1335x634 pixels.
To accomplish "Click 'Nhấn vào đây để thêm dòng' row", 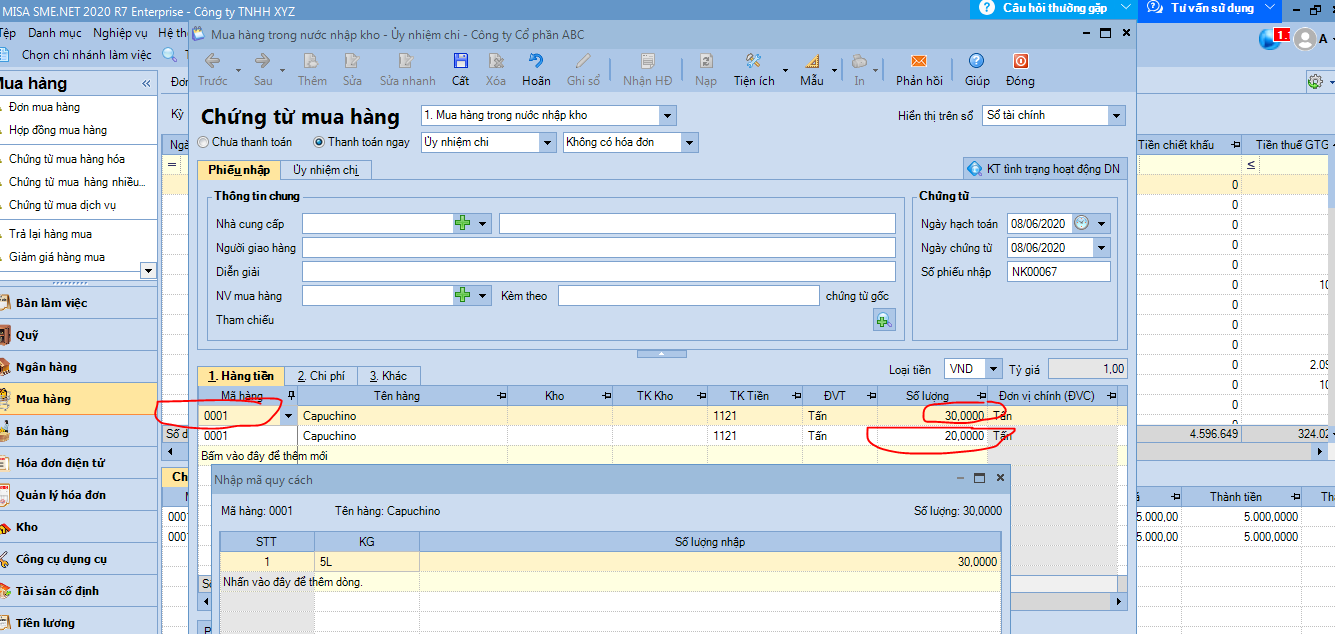I will 610,581.
